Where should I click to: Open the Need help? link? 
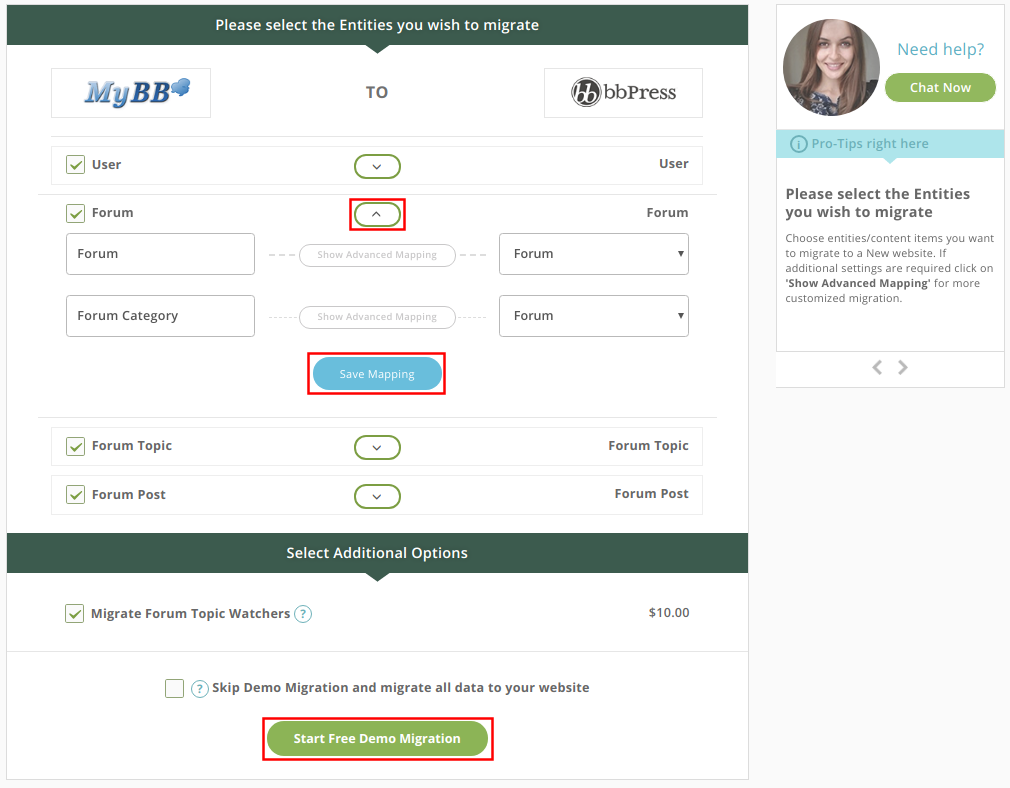pos(940,50)
